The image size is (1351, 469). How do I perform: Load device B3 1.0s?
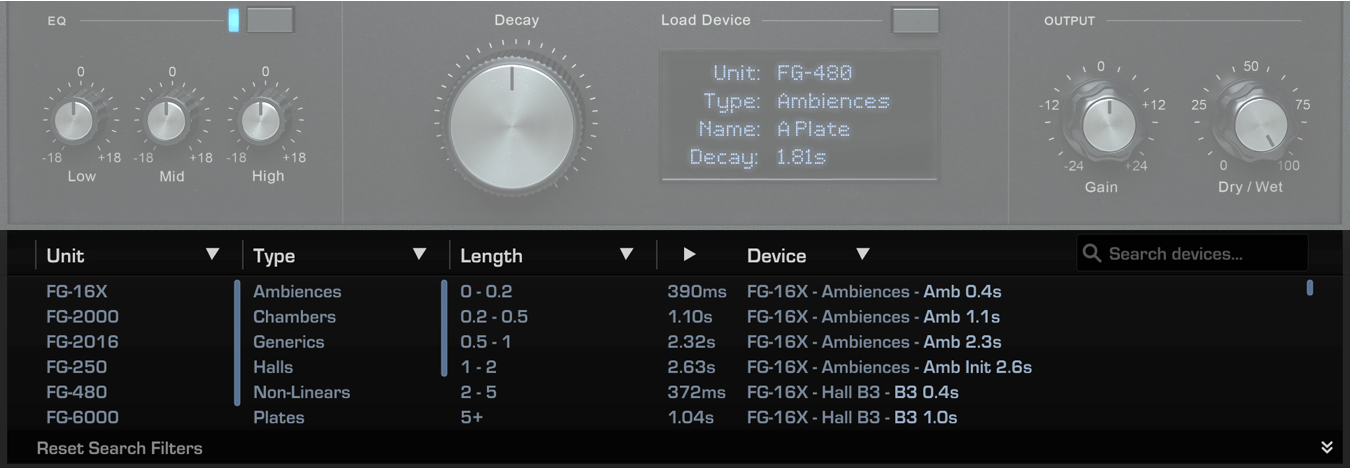click(852, 417)
